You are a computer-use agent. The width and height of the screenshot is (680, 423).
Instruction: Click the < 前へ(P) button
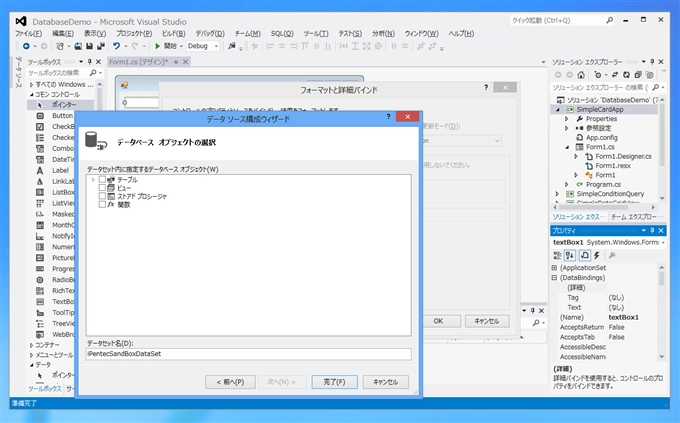[x=230, y=382]
